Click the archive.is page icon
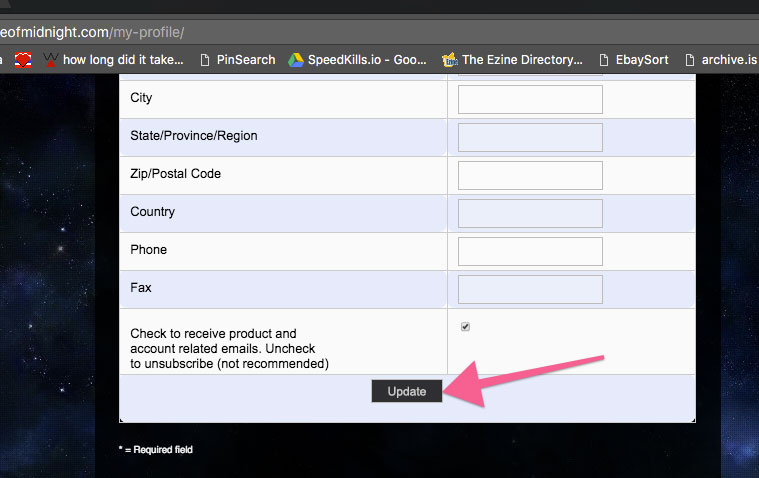Image resolution: width=759 pixels, height=478 pixels. pyautogui.click(x=690, y=60)
